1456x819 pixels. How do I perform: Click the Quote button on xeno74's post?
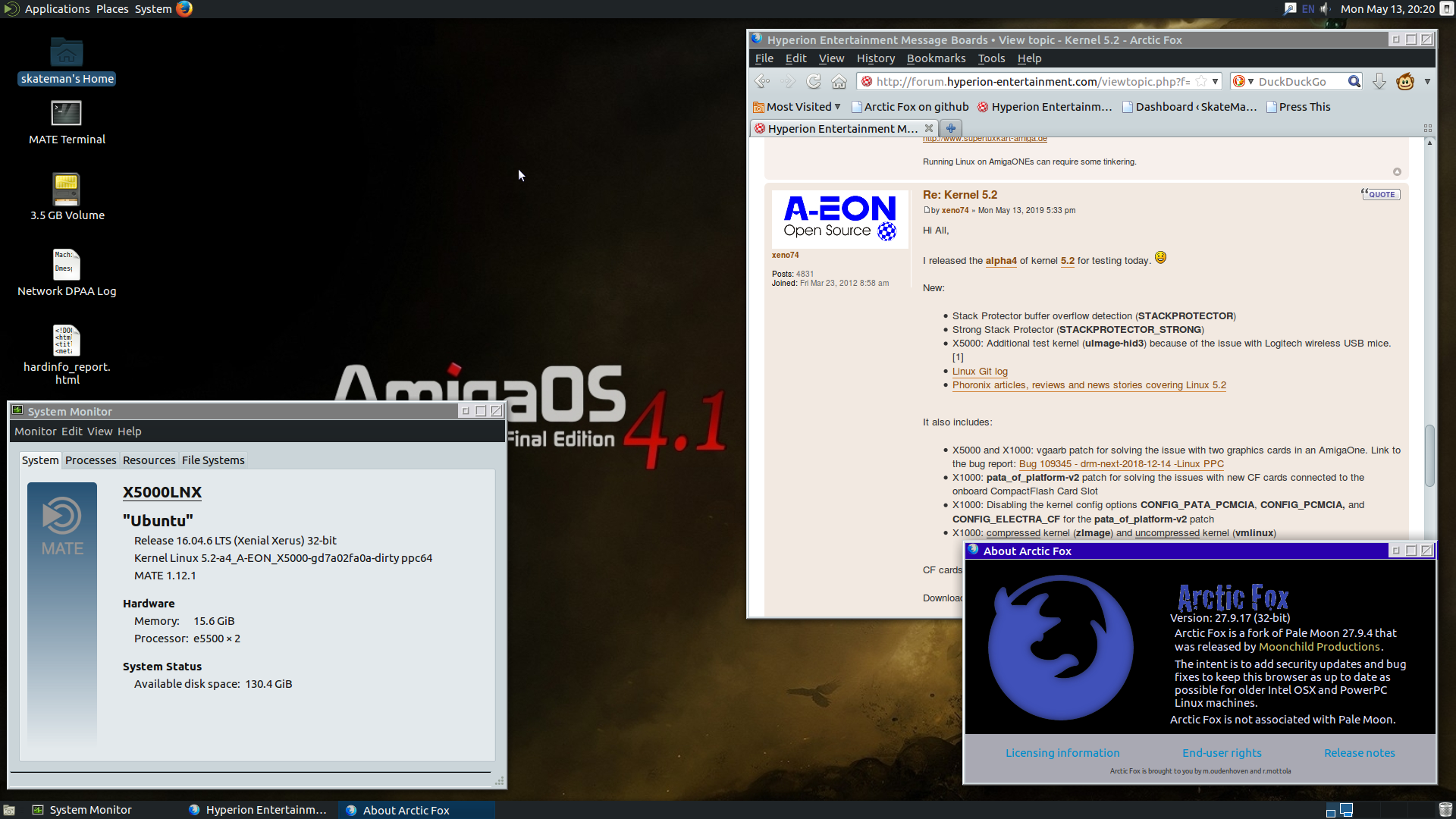tap(1381, 194)
